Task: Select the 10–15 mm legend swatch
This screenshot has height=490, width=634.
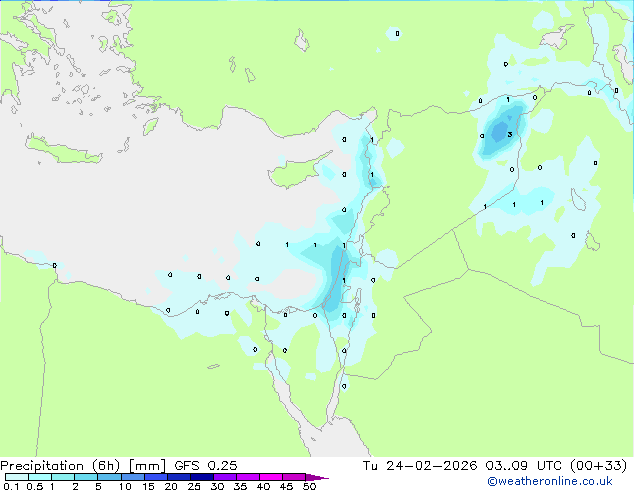Action: click(133, 477)
